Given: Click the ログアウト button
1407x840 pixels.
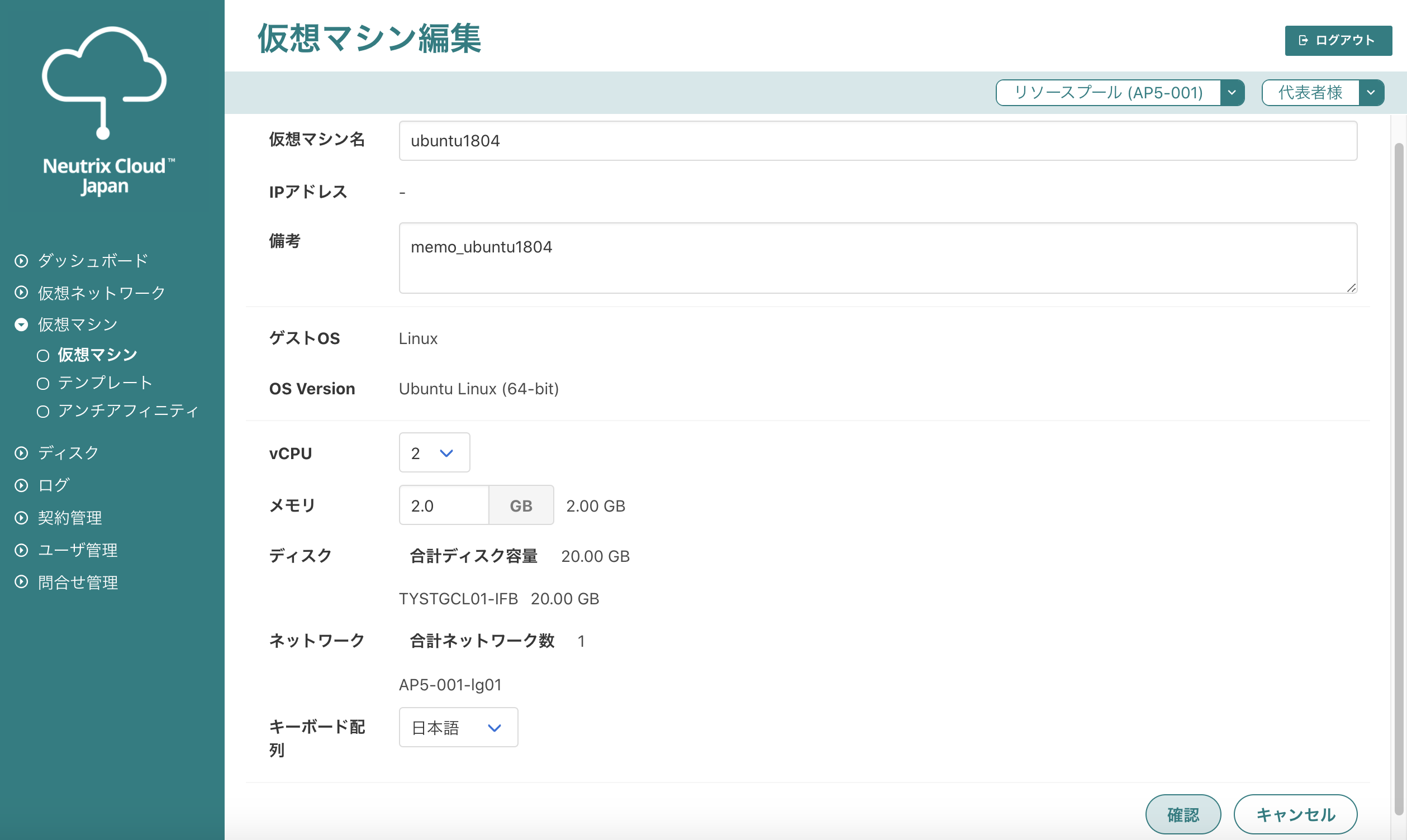Looking at the screenshot, I should pos(1338,40).
